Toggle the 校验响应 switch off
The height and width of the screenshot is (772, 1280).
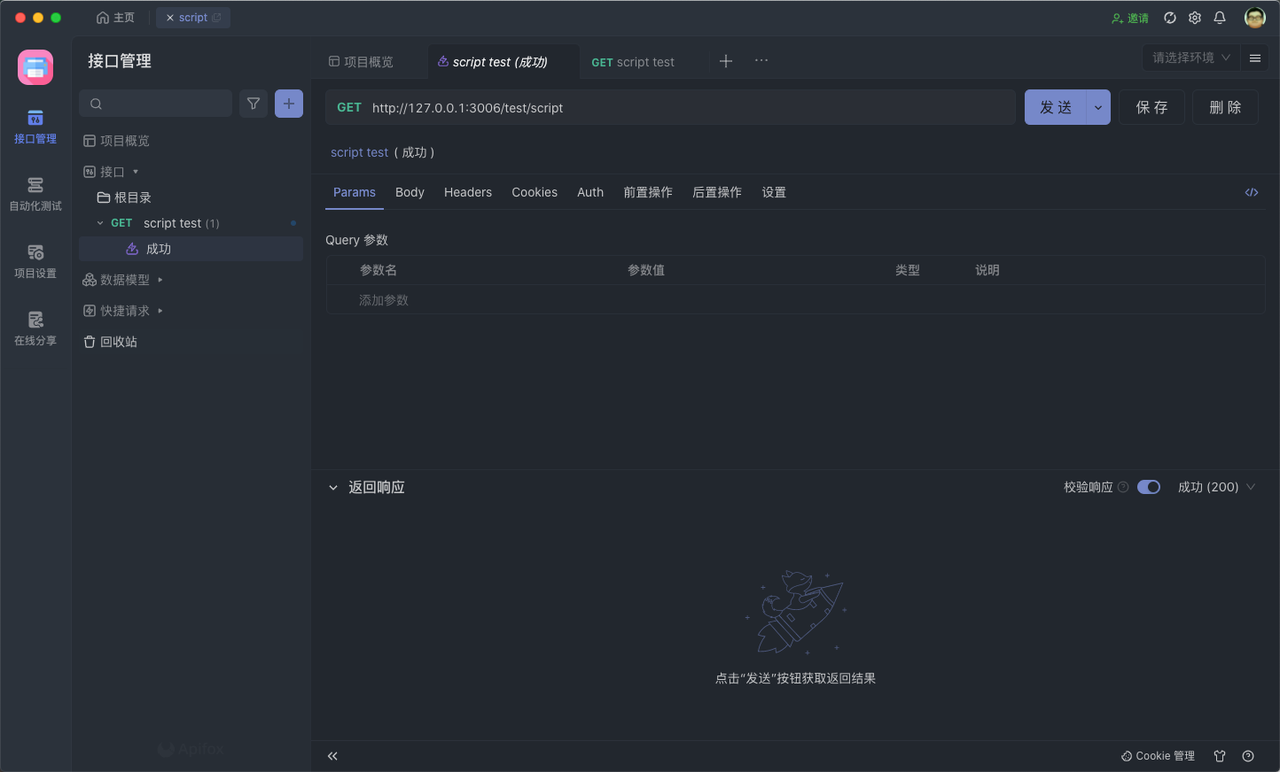(x=1148, y=487)
